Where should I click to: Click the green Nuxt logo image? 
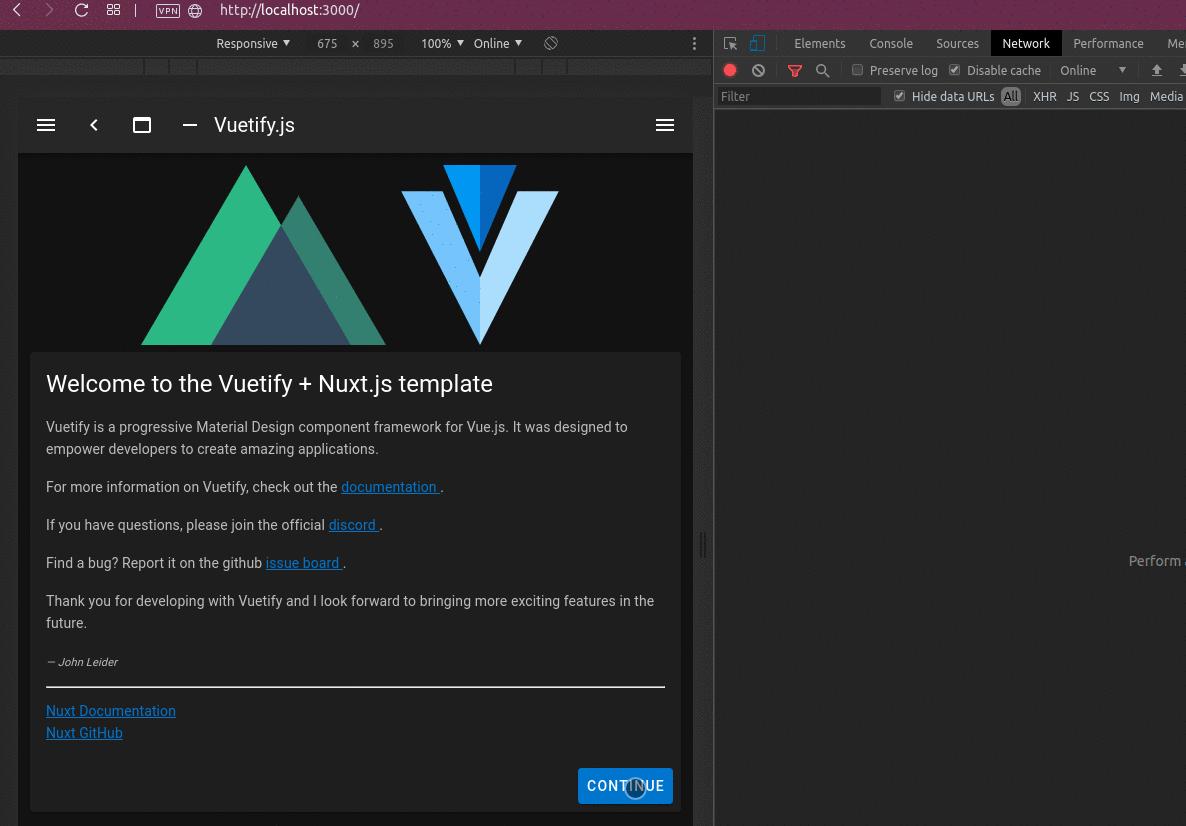pos(263,255)
